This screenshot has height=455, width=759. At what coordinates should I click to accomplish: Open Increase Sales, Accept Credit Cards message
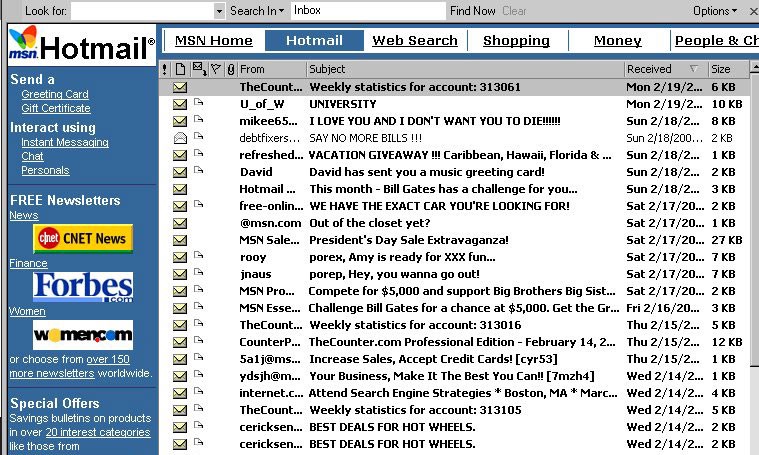click(x=453, y=359)
